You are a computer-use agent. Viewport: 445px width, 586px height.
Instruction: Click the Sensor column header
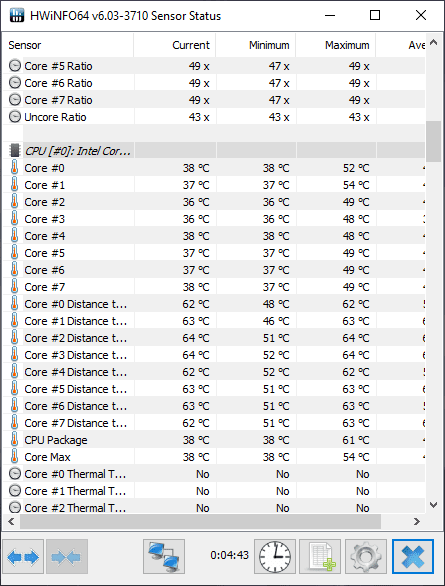pyautogui.click(x=68, y=45)
